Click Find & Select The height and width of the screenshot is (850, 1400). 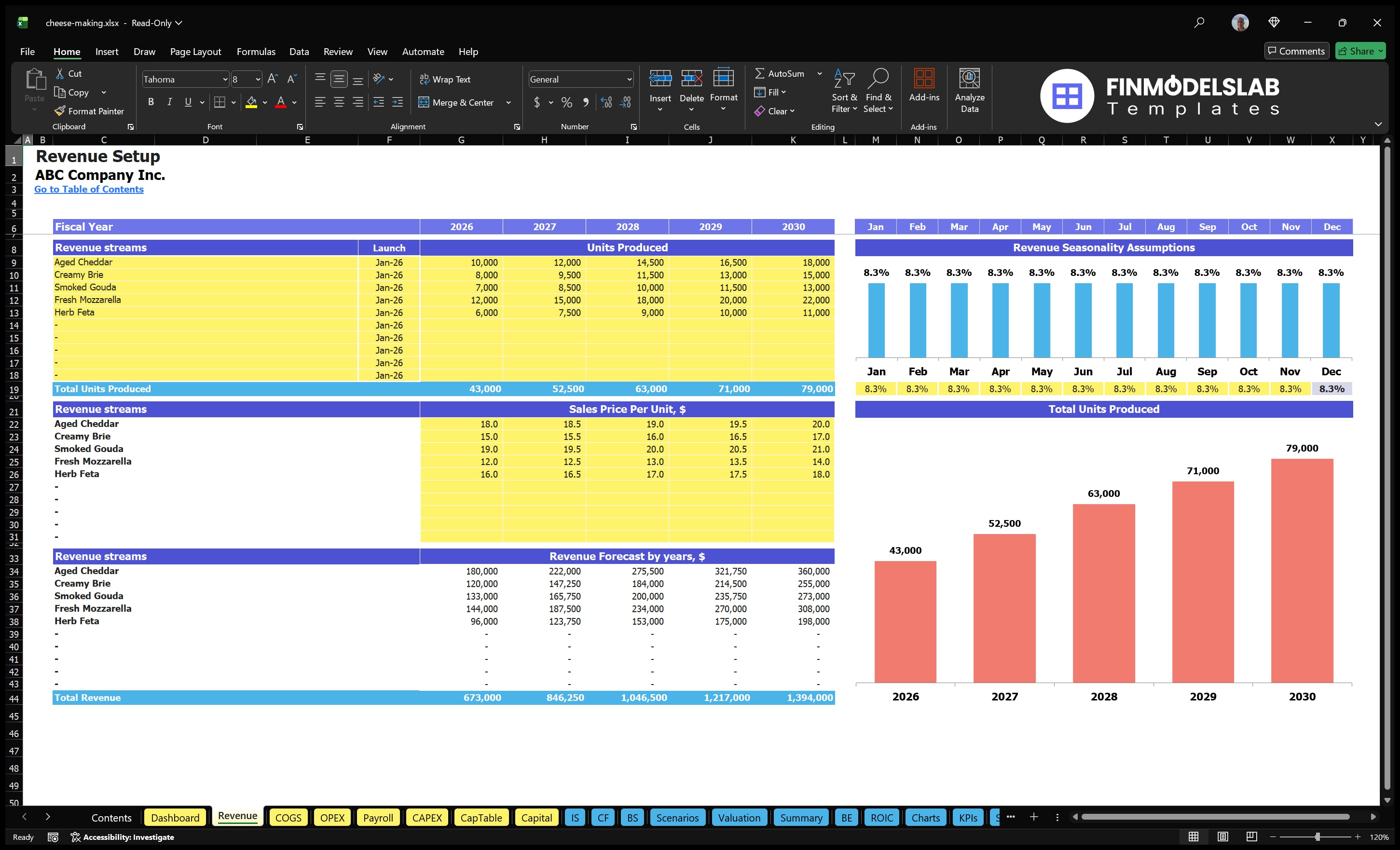click(x=878, y=91)
